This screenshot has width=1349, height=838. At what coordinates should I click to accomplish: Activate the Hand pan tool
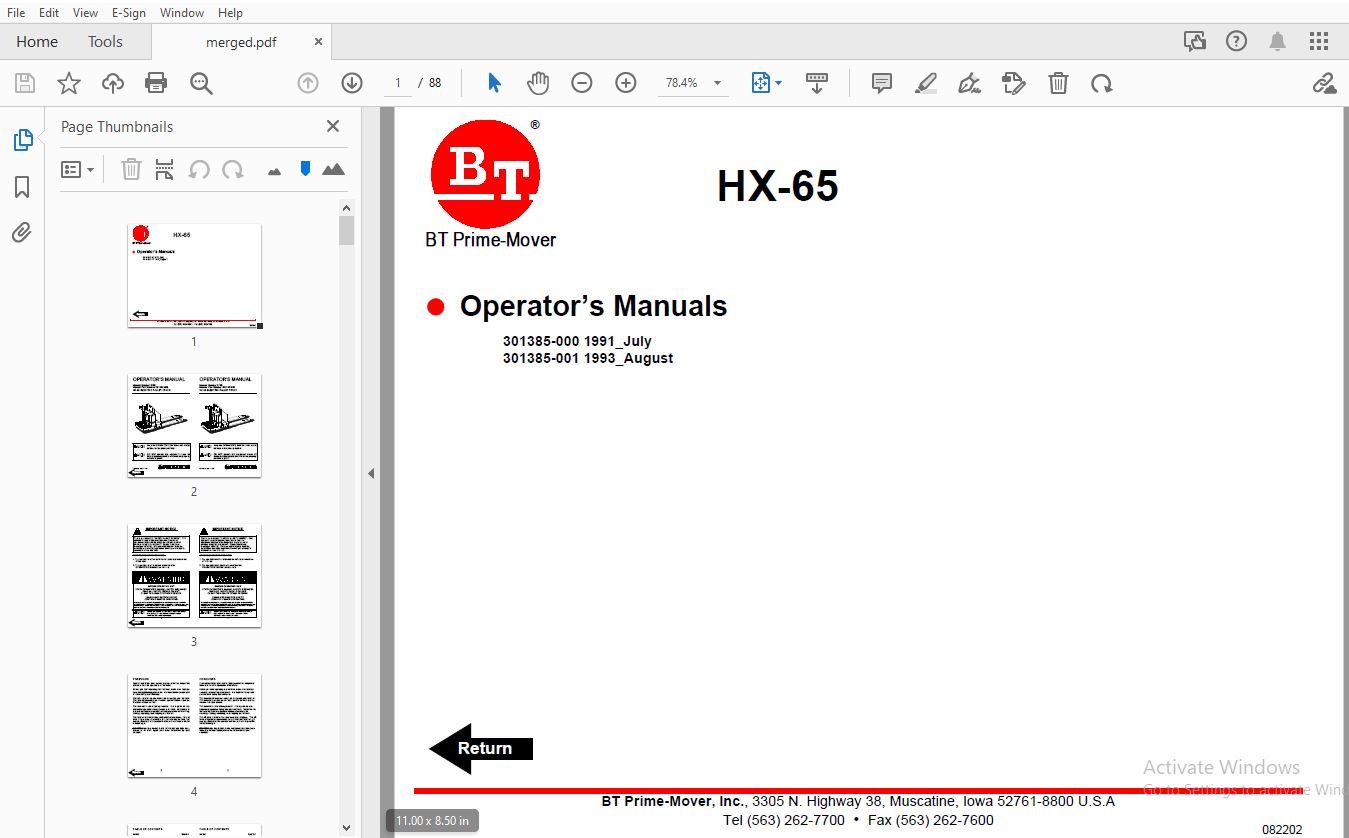pos(538,83)
